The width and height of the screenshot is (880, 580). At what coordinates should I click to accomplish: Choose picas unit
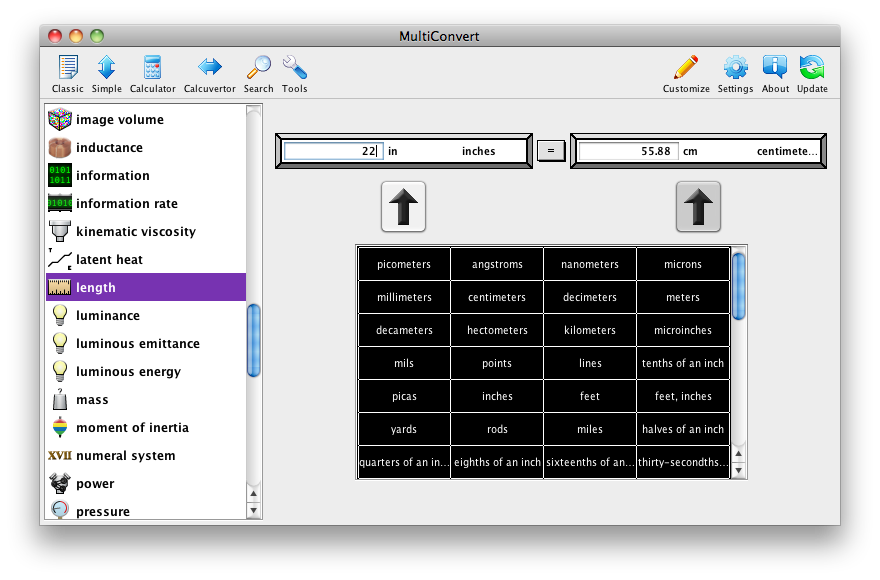(404, 396)
